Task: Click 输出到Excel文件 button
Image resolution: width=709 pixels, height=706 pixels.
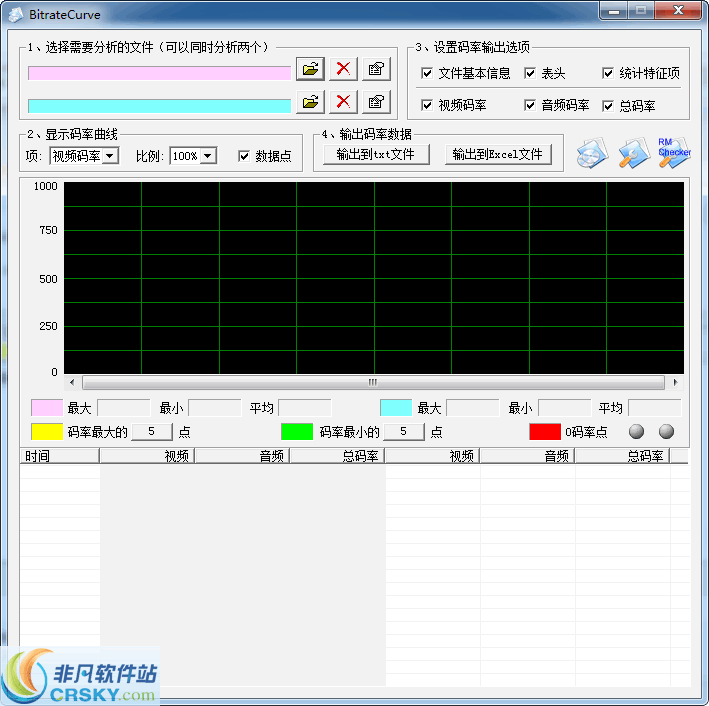Action: click(x=498, y=155)
